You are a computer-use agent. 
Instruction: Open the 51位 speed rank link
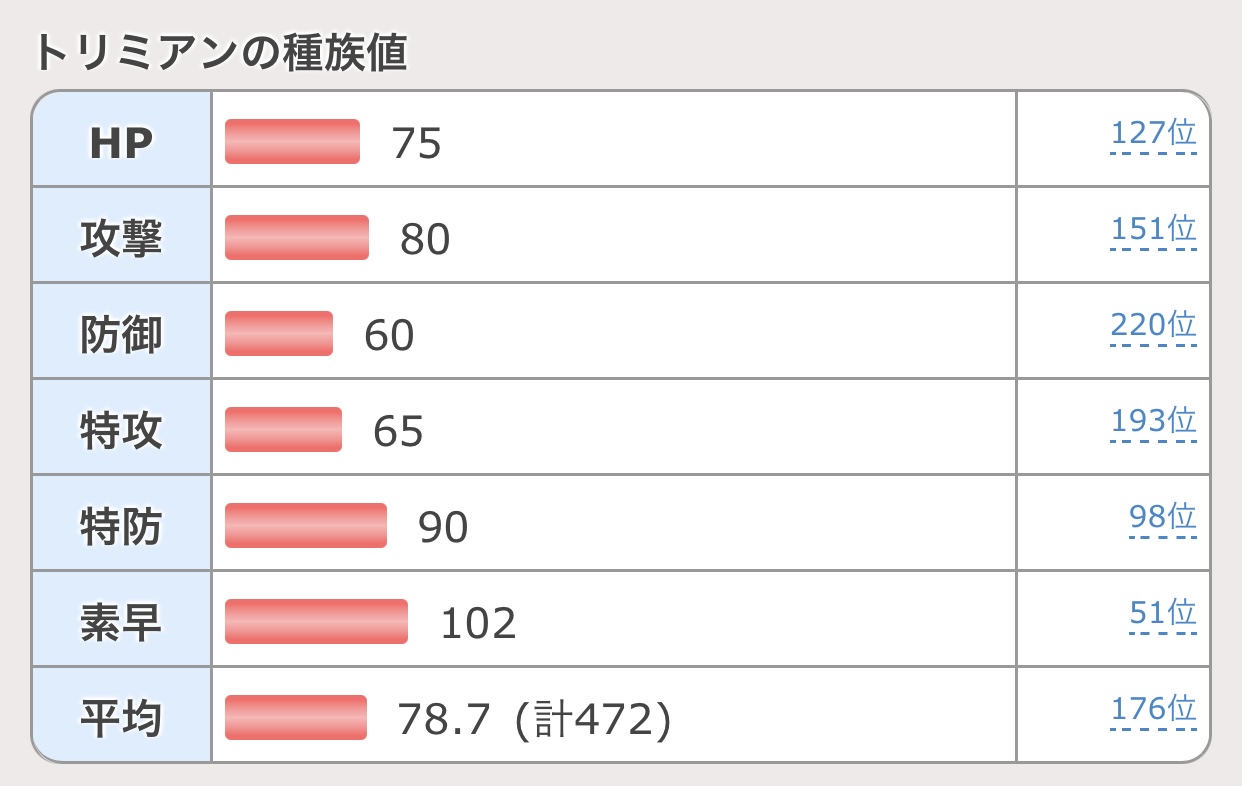(1162, 614)
